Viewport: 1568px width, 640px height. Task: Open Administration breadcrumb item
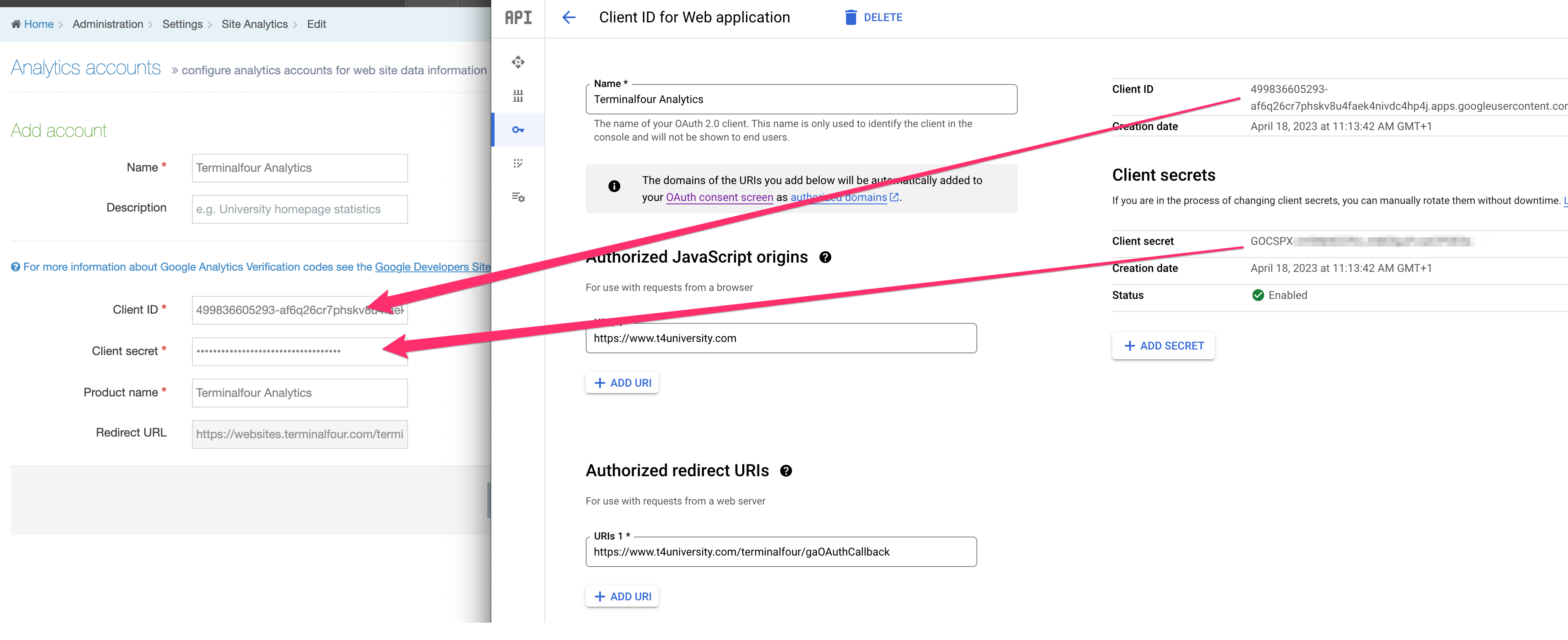pyautogui.click(x=108, y=24)
